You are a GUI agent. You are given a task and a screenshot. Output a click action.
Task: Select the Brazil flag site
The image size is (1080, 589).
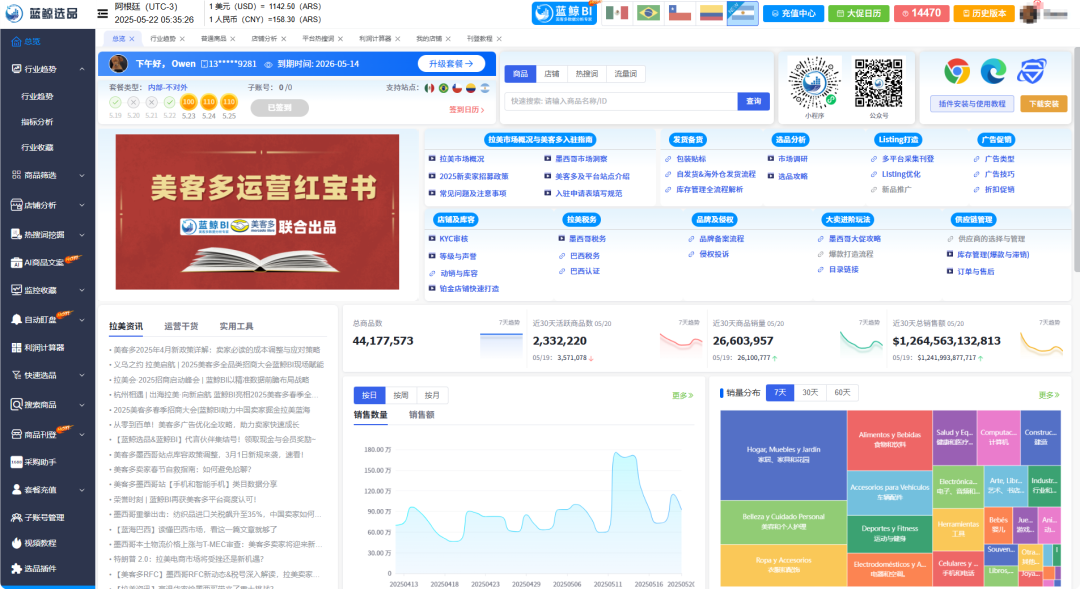[x=648, y=13]
